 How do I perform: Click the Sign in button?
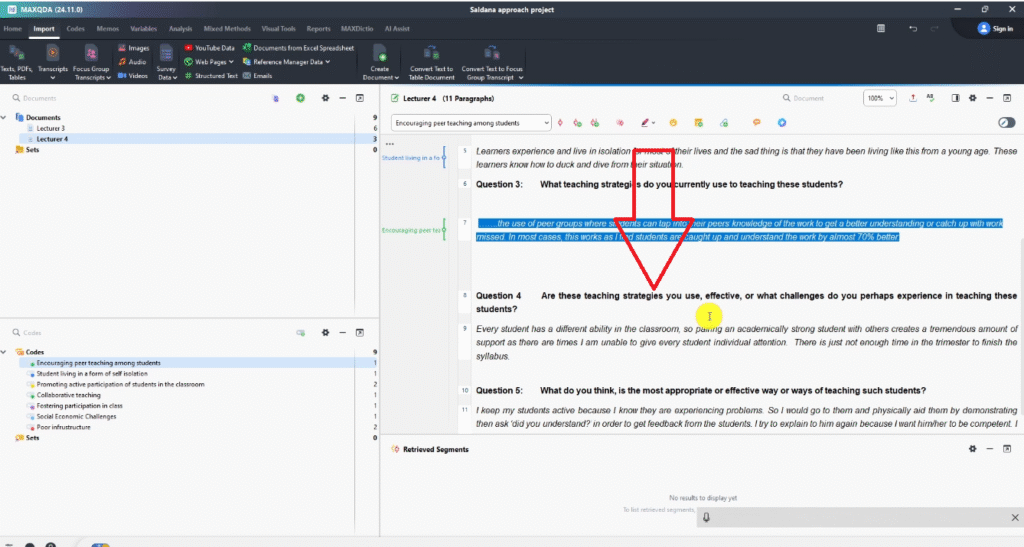tap(995, 29)
